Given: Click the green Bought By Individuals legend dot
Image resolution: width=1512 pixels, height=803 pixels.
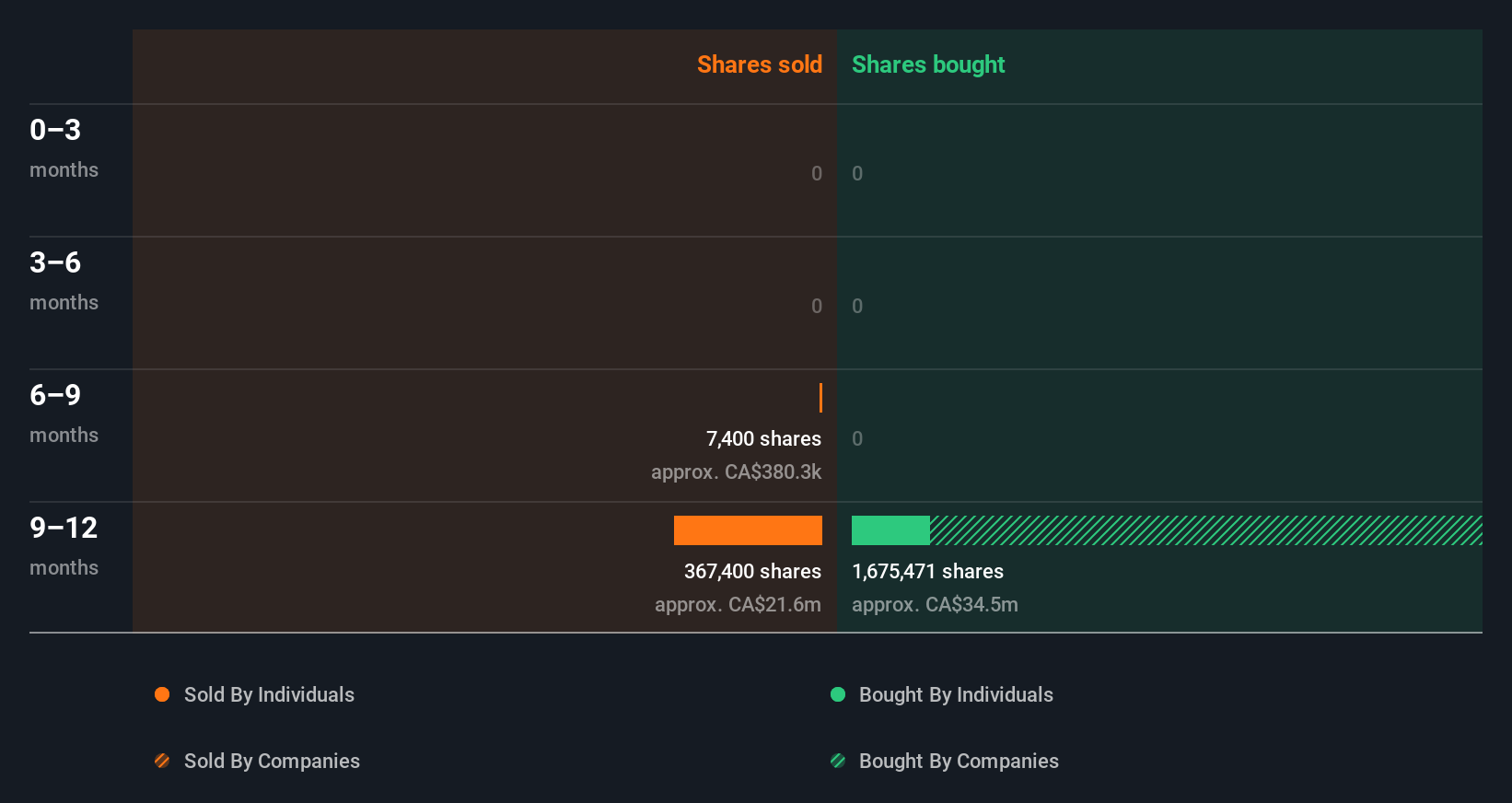Looking at the screenshot, I should (838, 694).
